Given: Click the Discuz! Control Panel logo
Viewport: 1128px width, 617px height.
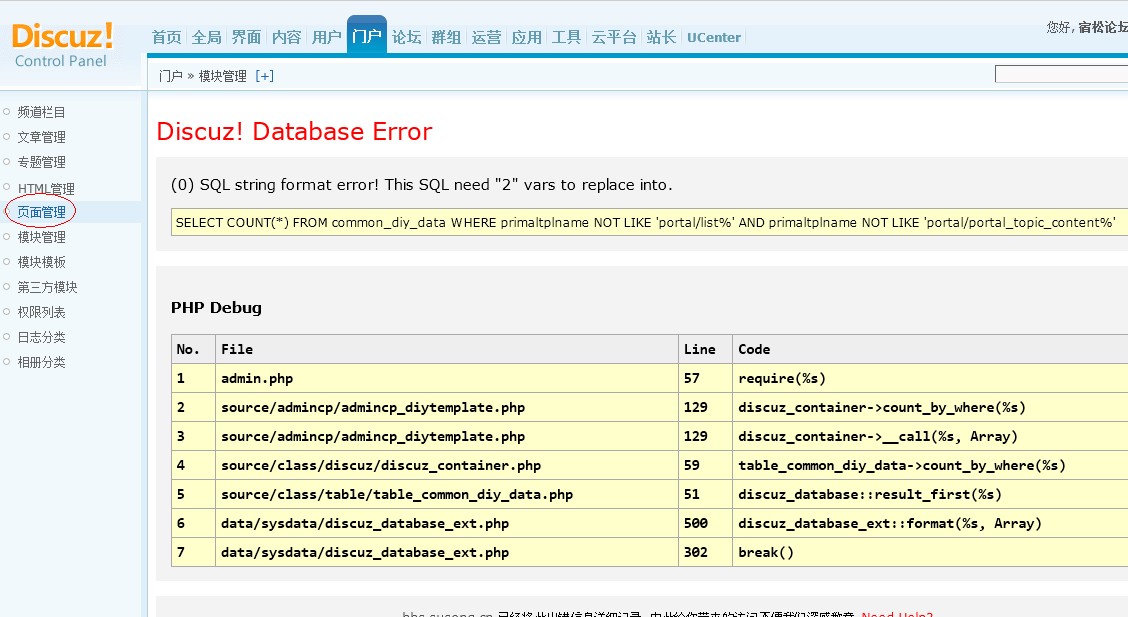Looking at the screenshot, I should pyautogui.click(x=62, y=45).
